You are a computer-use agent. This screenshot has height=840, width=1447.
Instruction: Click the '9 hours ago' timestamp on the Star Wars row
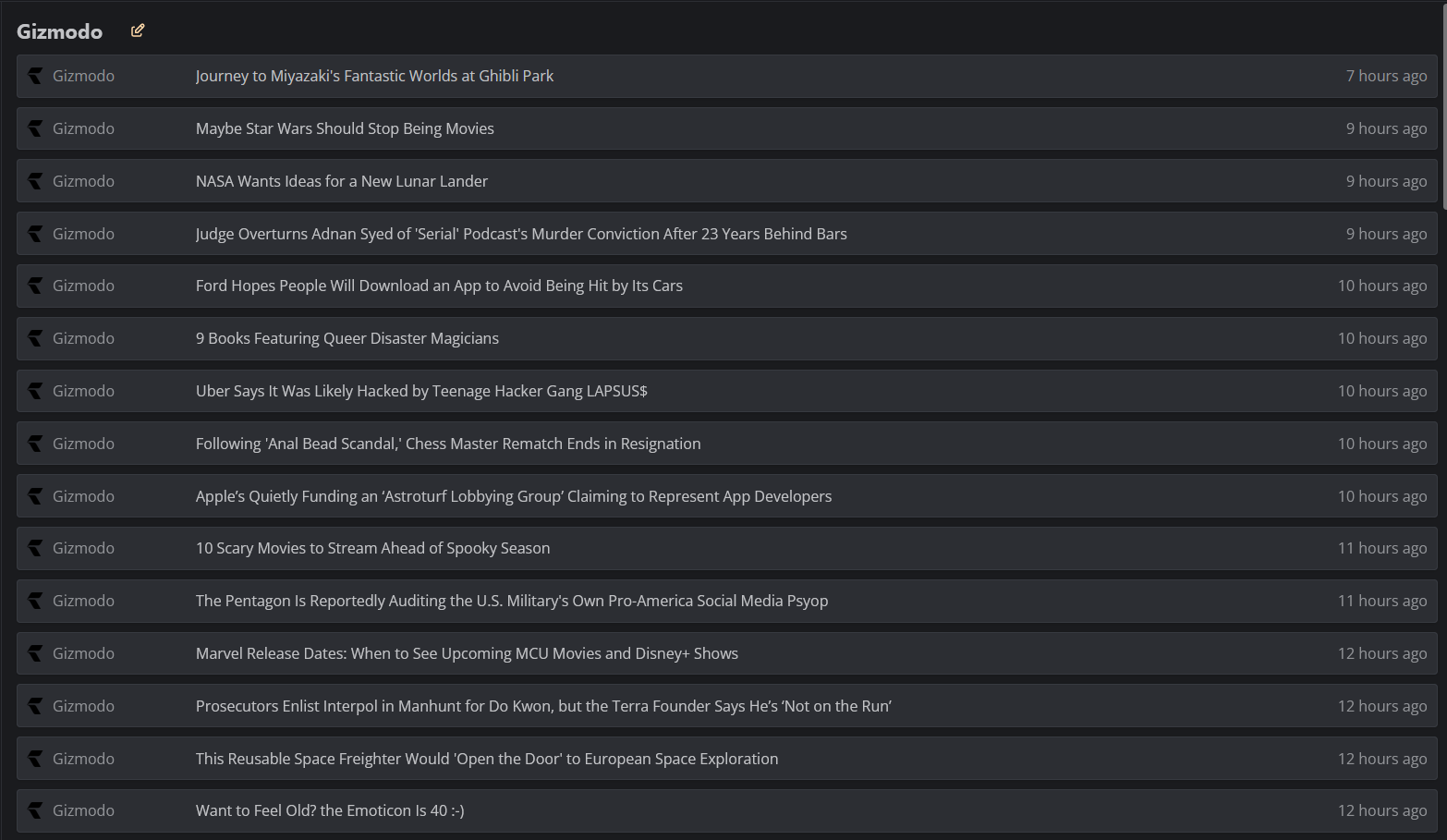1386,128
